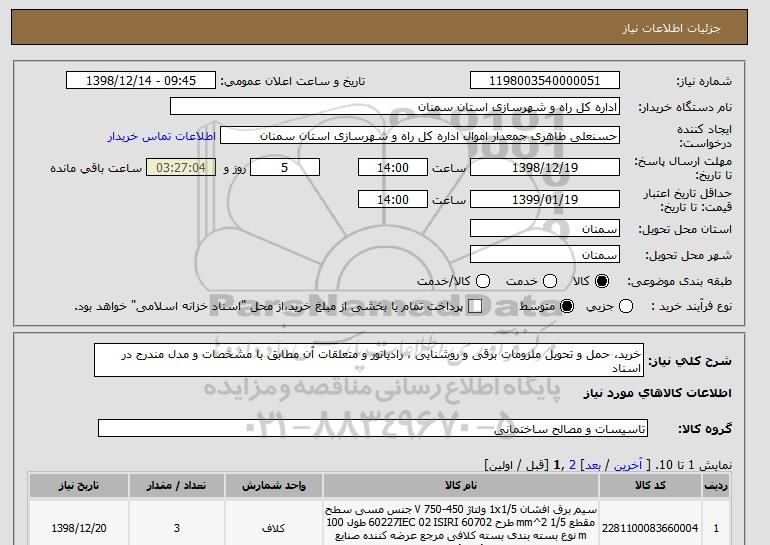
Task: Click the شماره نیاز number field
Action: (545, 81)
